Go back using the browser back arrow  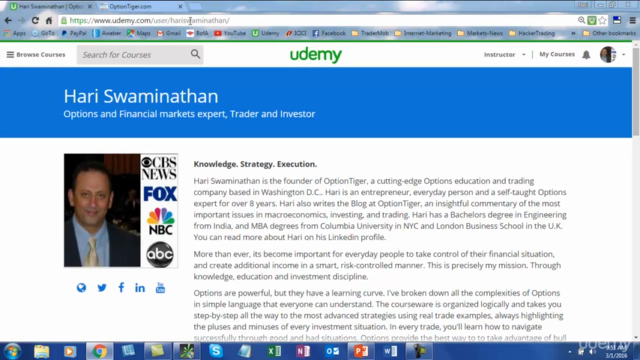pos(8,20)
